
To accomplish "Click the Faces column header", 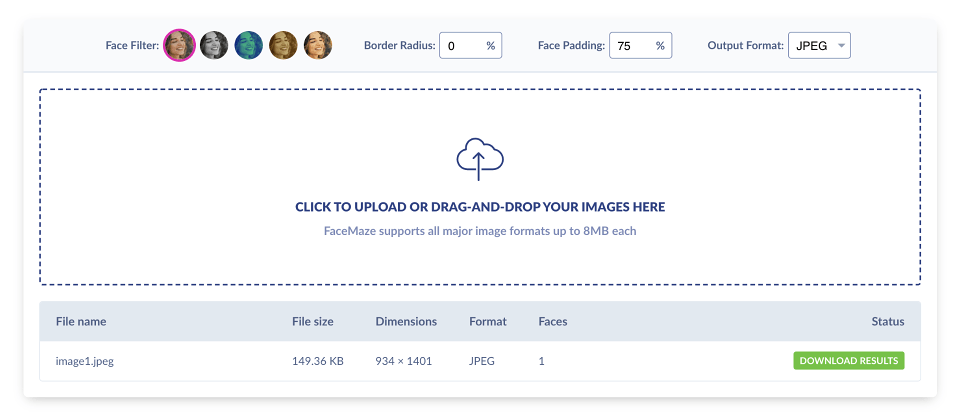I will coord(553,321).
